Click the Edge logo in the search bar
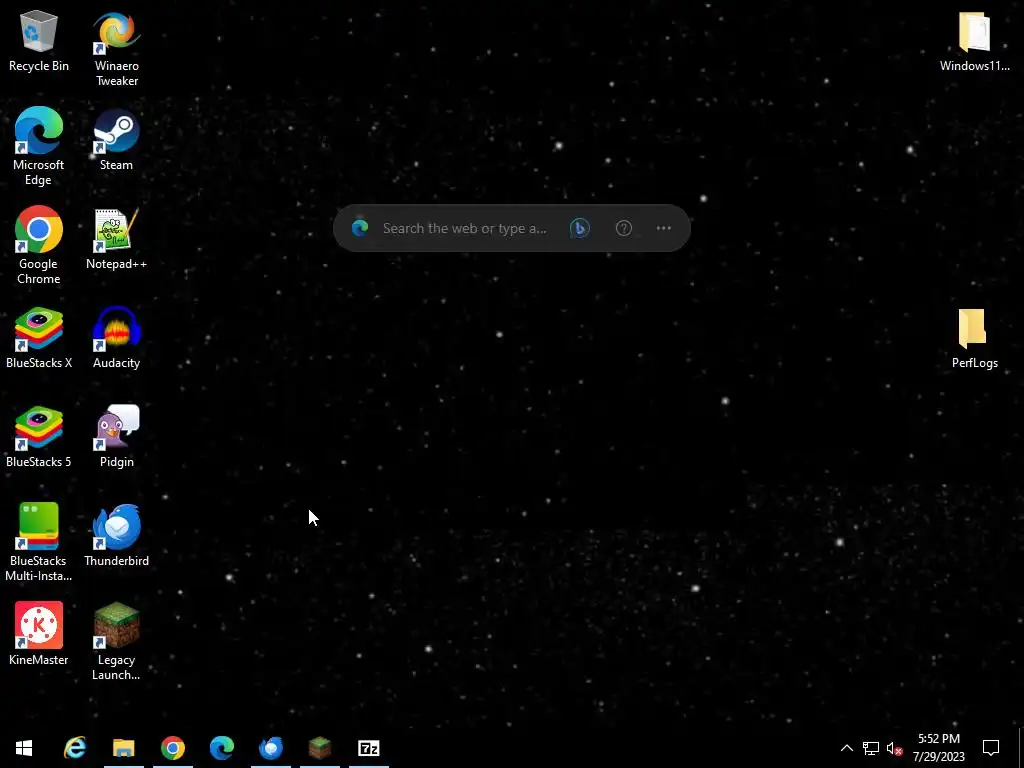 (x=360, y=228)
